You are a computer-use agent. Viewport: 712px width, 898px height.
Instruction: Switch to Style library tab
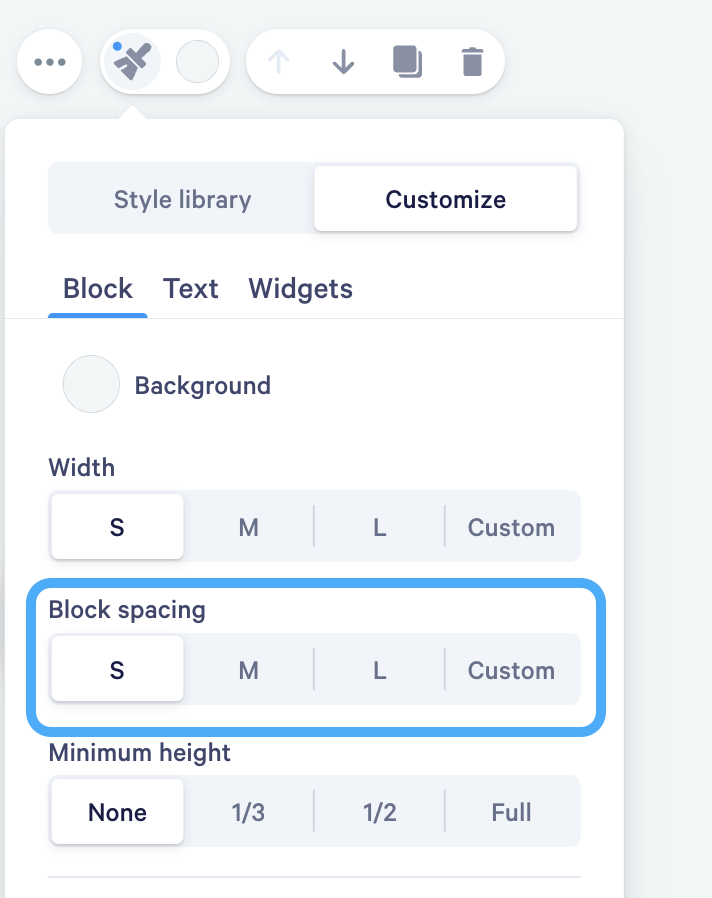pyautogui.click(x=182, y=199)
